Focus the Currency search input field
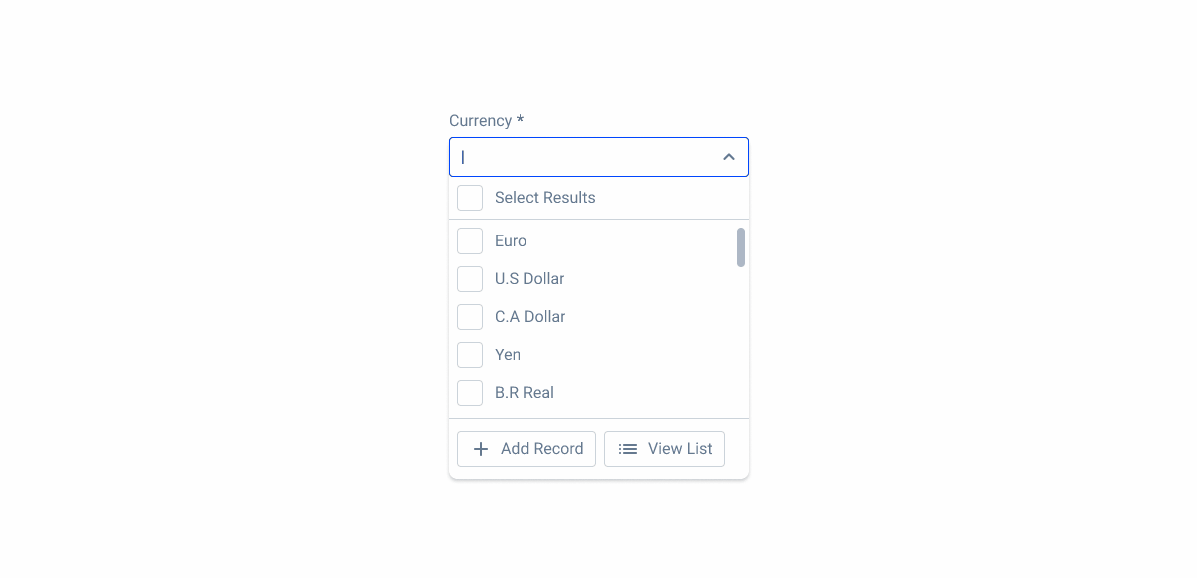 (585, 157)
